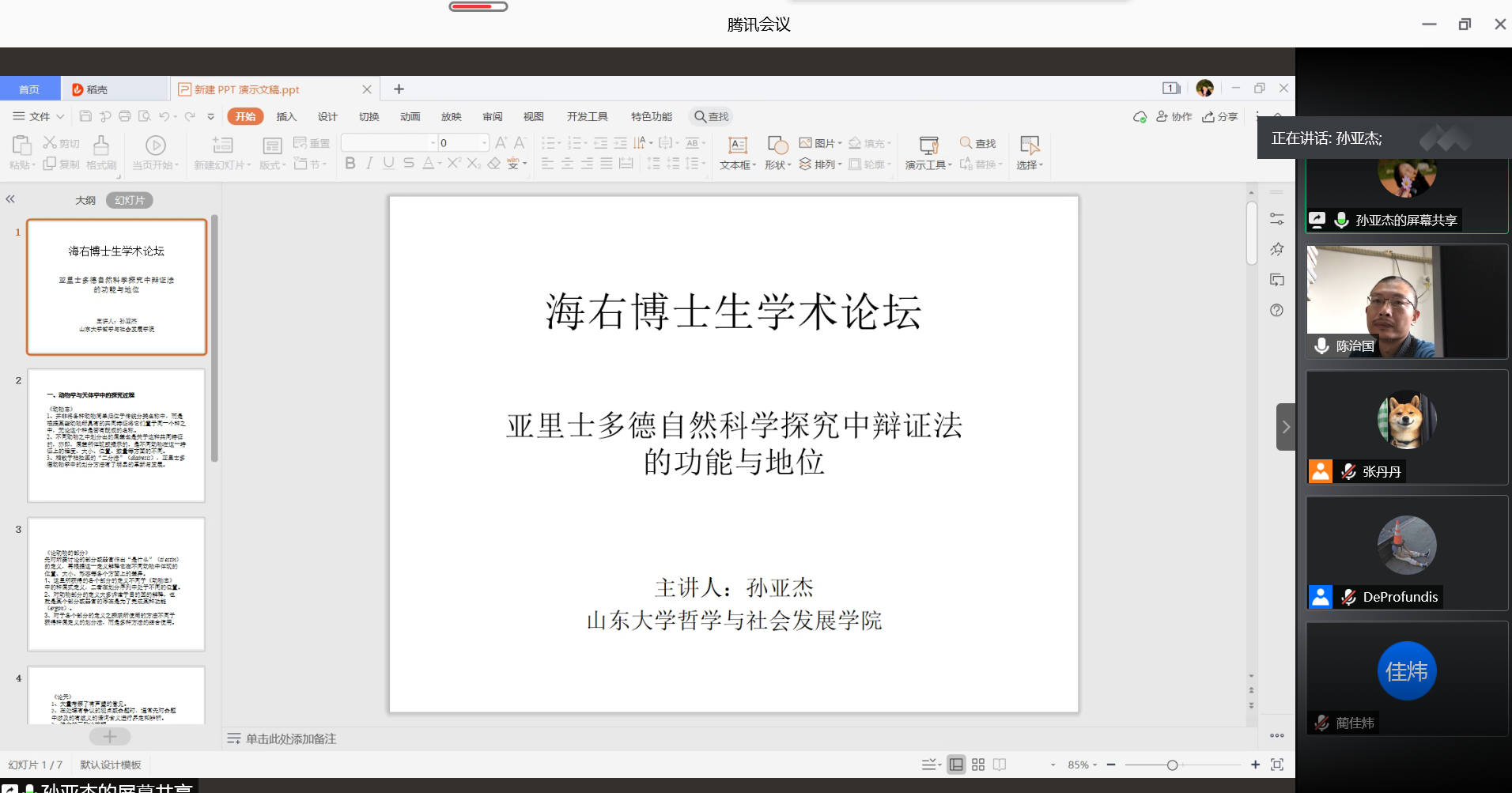Switch to the 大纲 outline tab
Viewport: 1512px width, 793px height.
coord(85,201)
